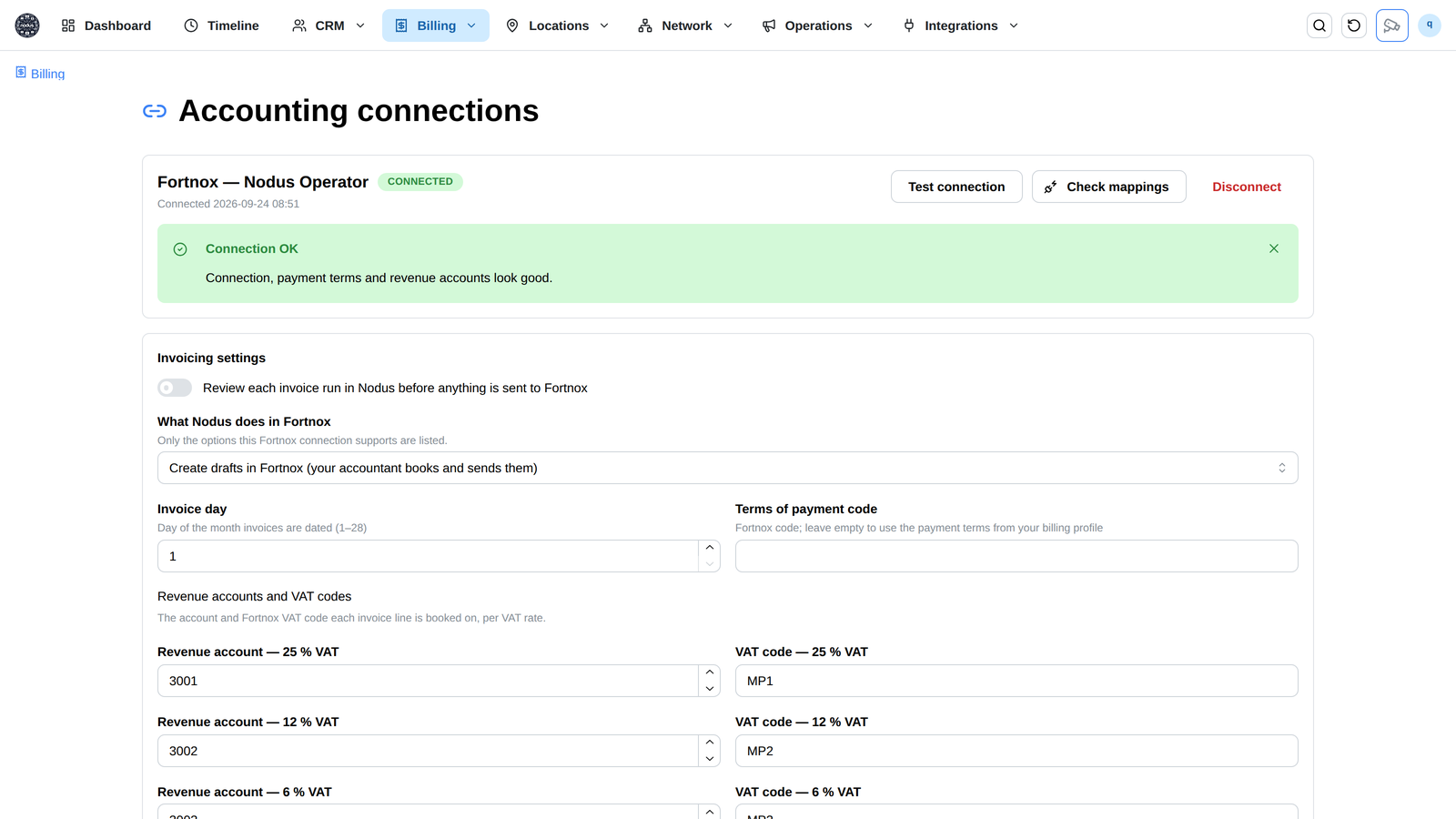Image resolution: width=1456 pixels, height=819 pixels.
Task: Open the Locations menu
Action: pyautogui.click(x=557, y=25)
